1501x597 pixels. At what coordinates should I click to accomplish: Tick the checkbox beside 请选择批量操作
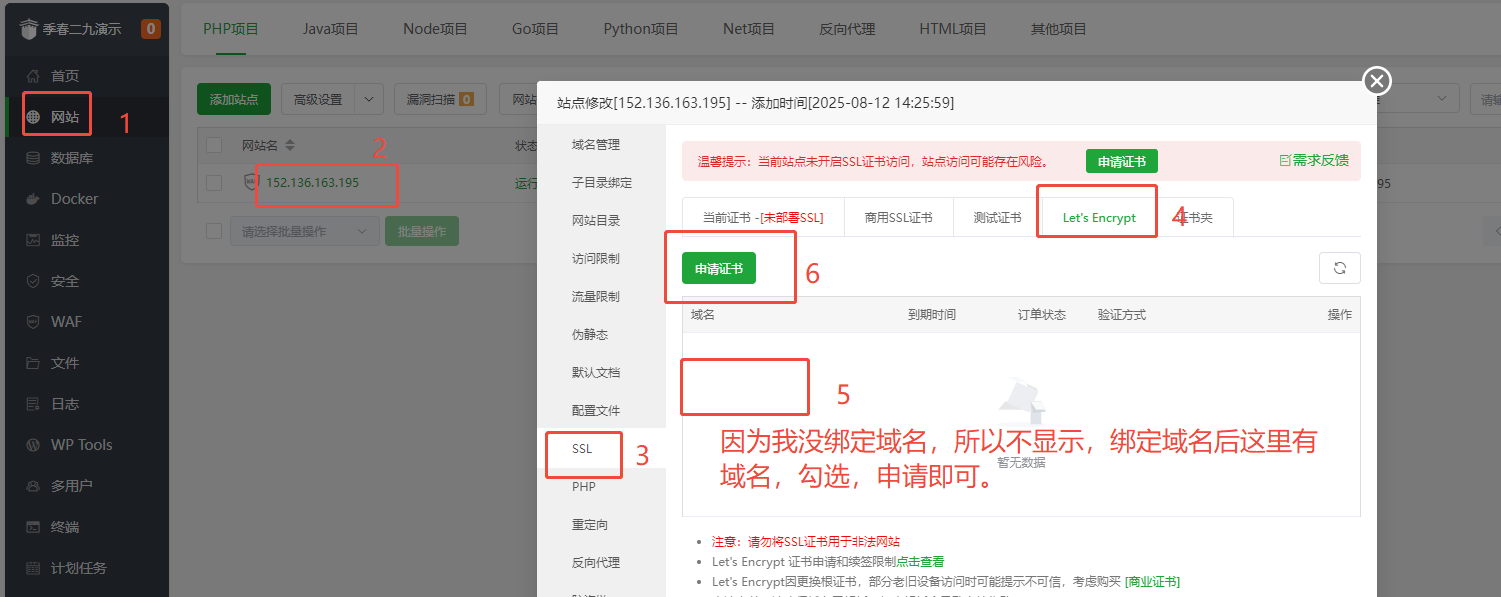[x=214, y=231]
